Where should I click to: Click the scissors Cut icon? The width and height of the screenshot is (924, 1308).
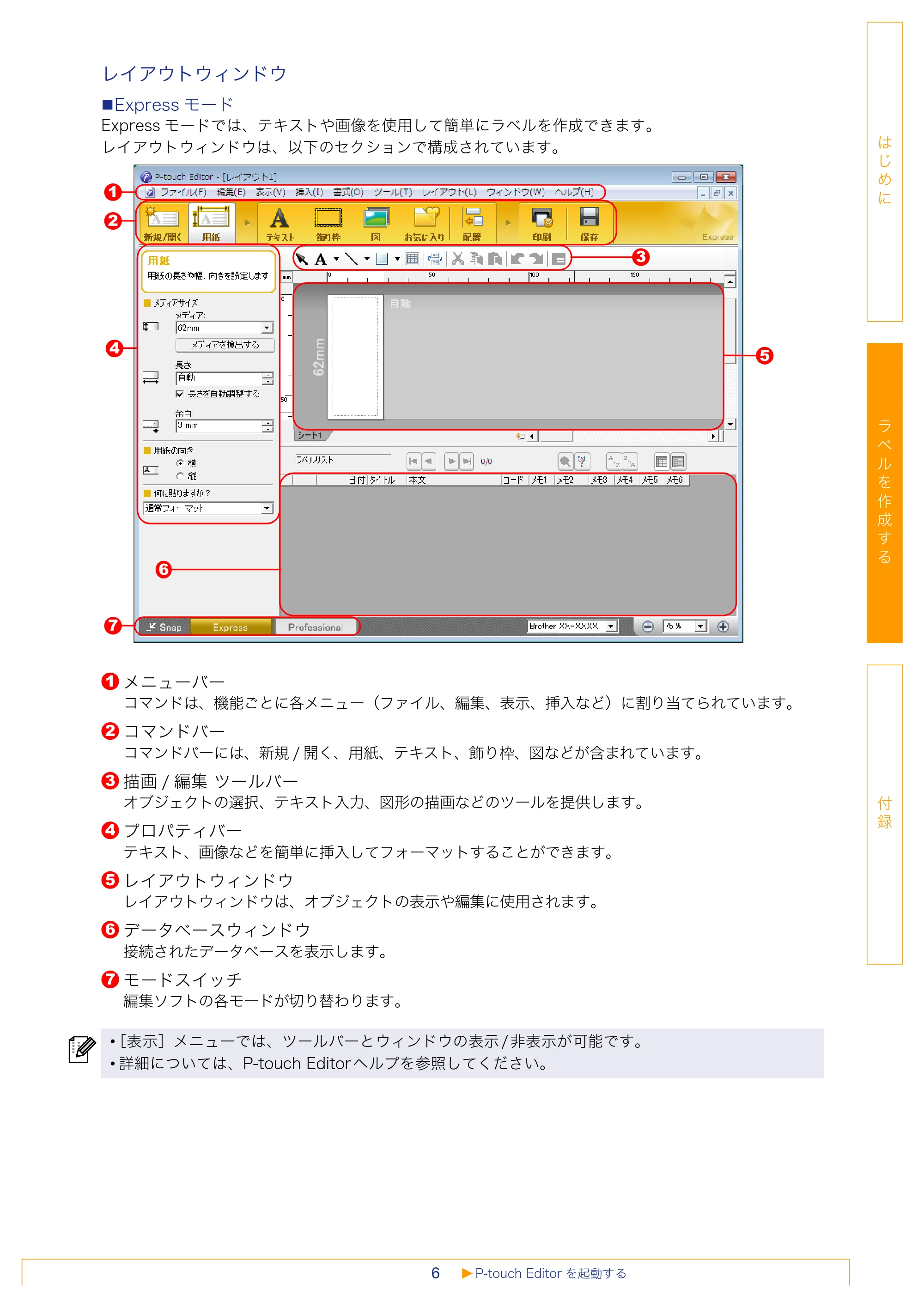pos(457,259)
